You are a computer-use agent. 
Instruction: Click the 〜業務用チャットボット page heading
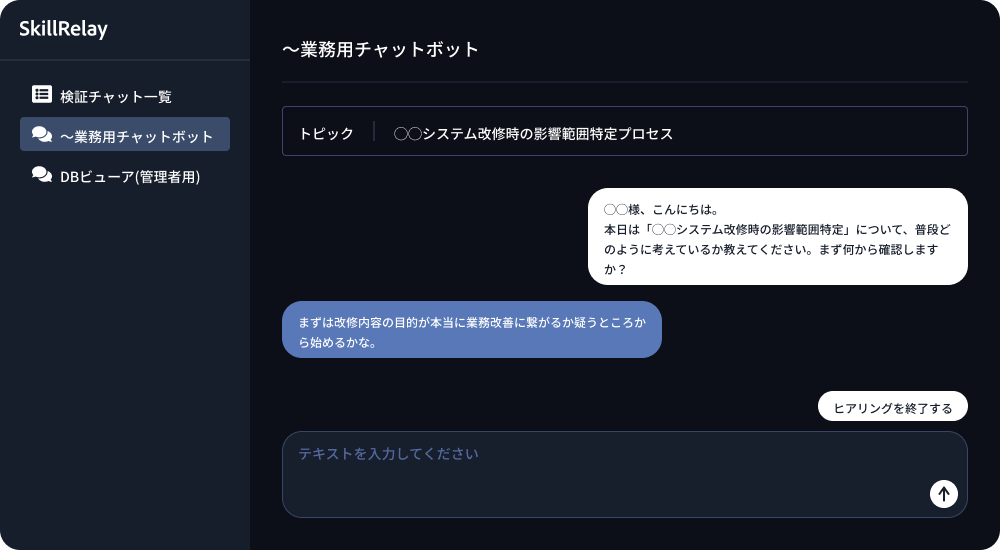click(381, 49)
